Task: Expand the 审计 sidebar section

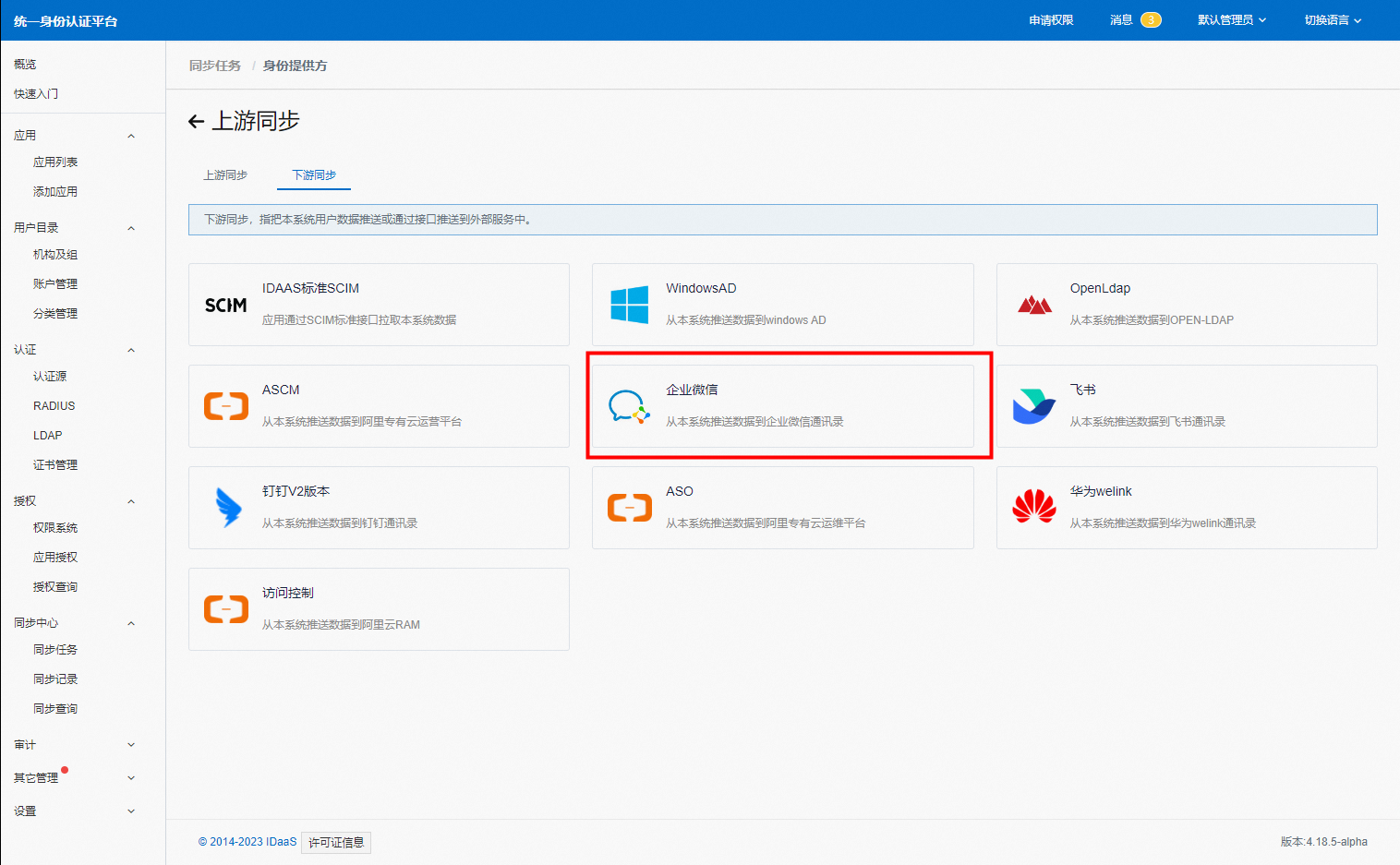Action: coord(131,745)
